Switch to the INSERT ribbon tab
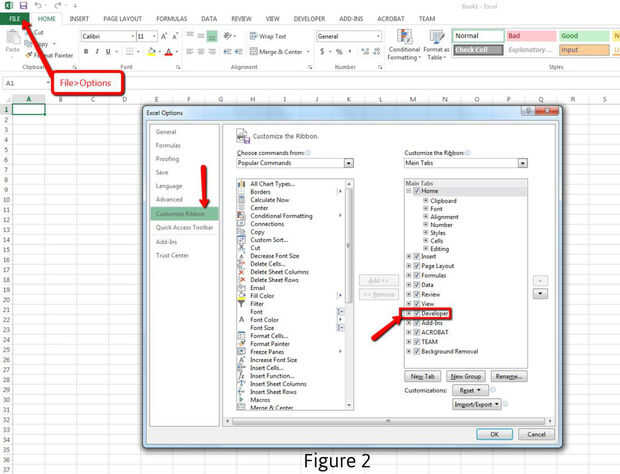620x474 pixels. pyautogui.click(x=79, y=19)
